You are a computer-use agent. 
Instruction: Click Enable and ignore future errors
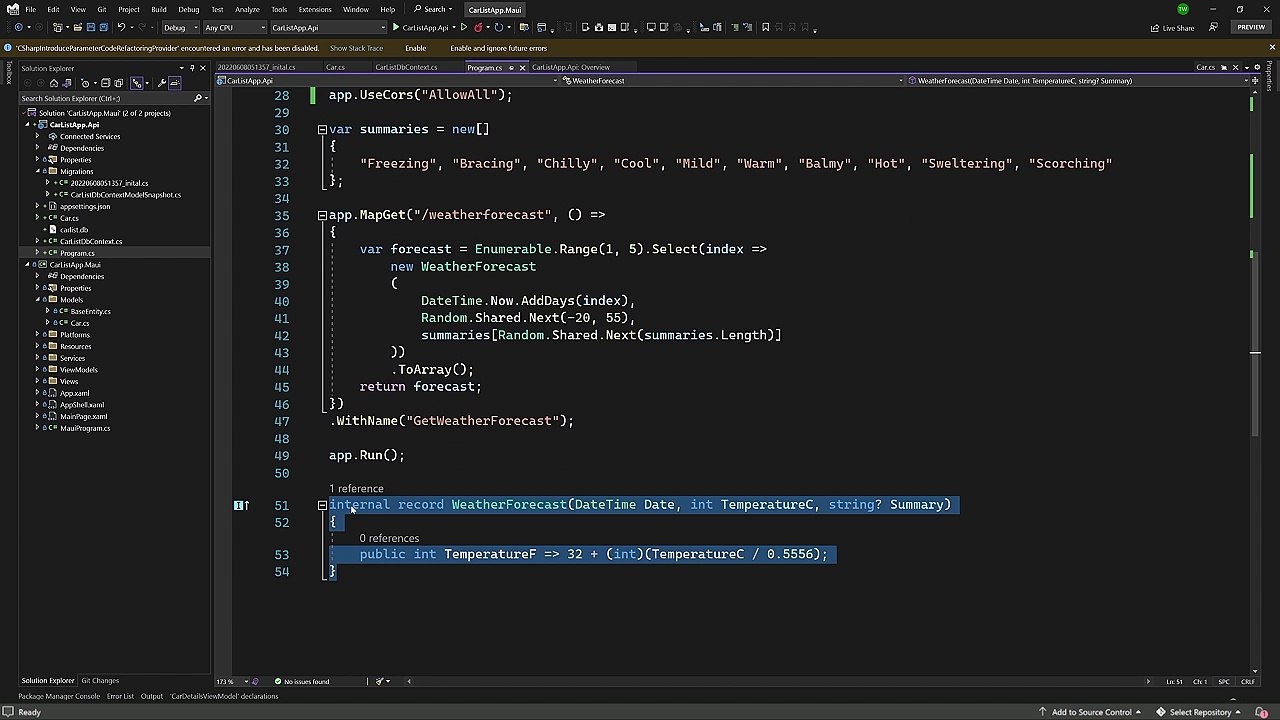click(x=498, y=48)
